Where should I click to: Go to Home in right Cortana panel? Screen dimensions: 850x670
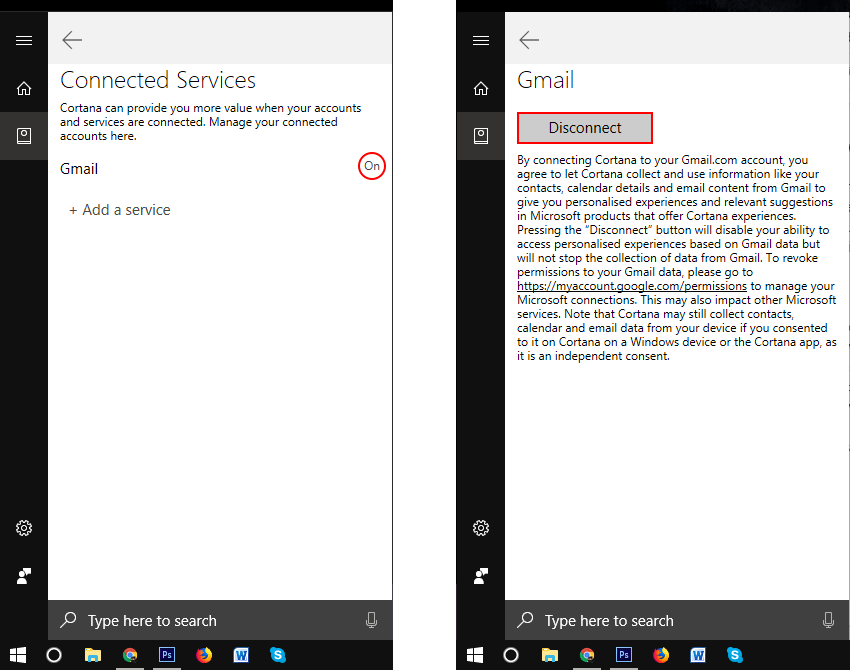(481, 88)
